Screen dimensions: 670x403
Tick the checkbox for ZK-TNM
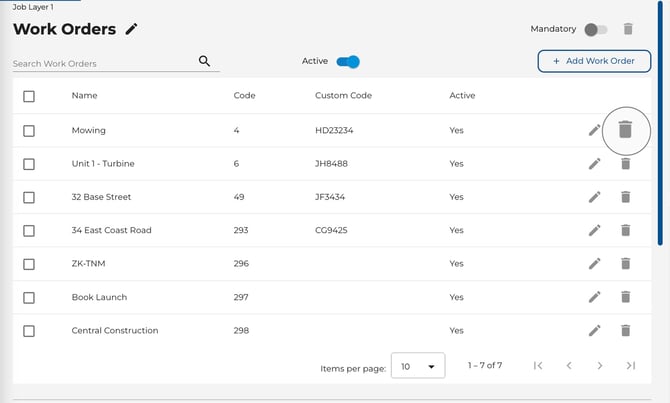[x=29, y=264]
